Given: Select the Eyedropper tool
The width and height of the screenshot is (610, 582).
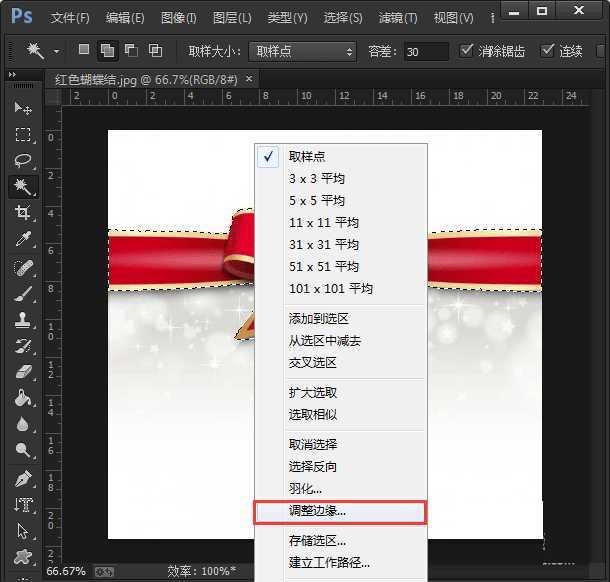Looking at the screenshot, I should point(23,239).
